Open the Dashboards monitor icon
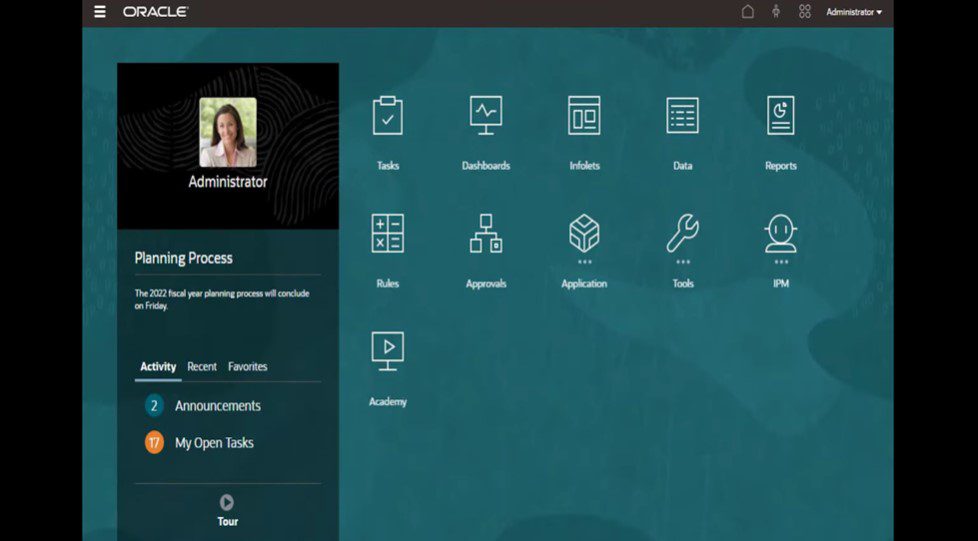The image size is (978, 541). click(x=486, y=115)
